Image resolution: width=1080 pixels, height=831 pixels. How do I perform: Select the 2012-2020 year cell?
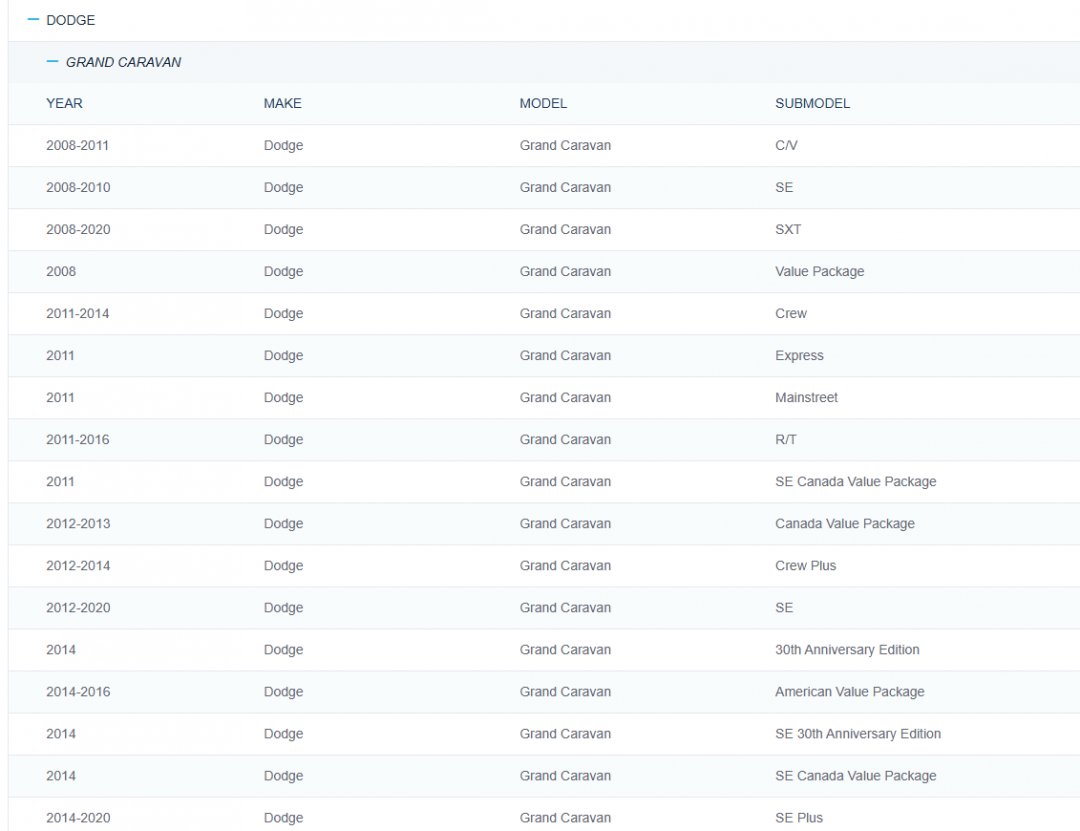78,607
